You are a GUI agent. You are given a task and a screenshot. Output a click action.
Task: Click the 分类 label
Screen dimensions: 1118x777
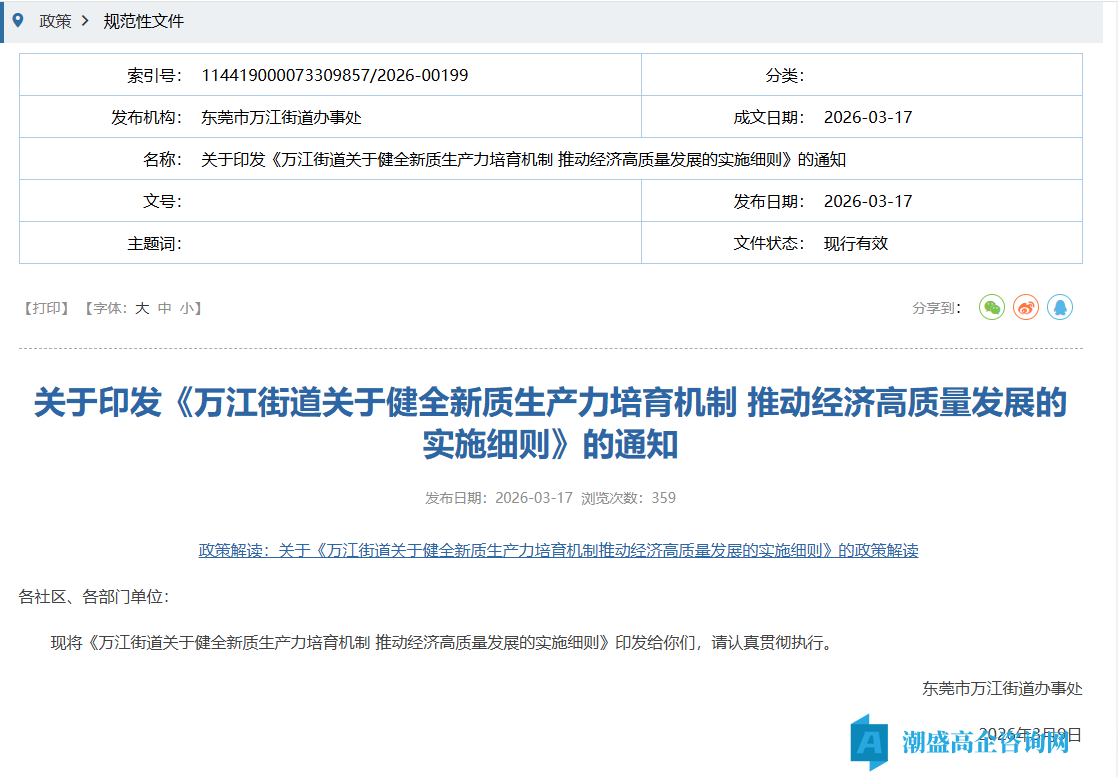point(784,75)
